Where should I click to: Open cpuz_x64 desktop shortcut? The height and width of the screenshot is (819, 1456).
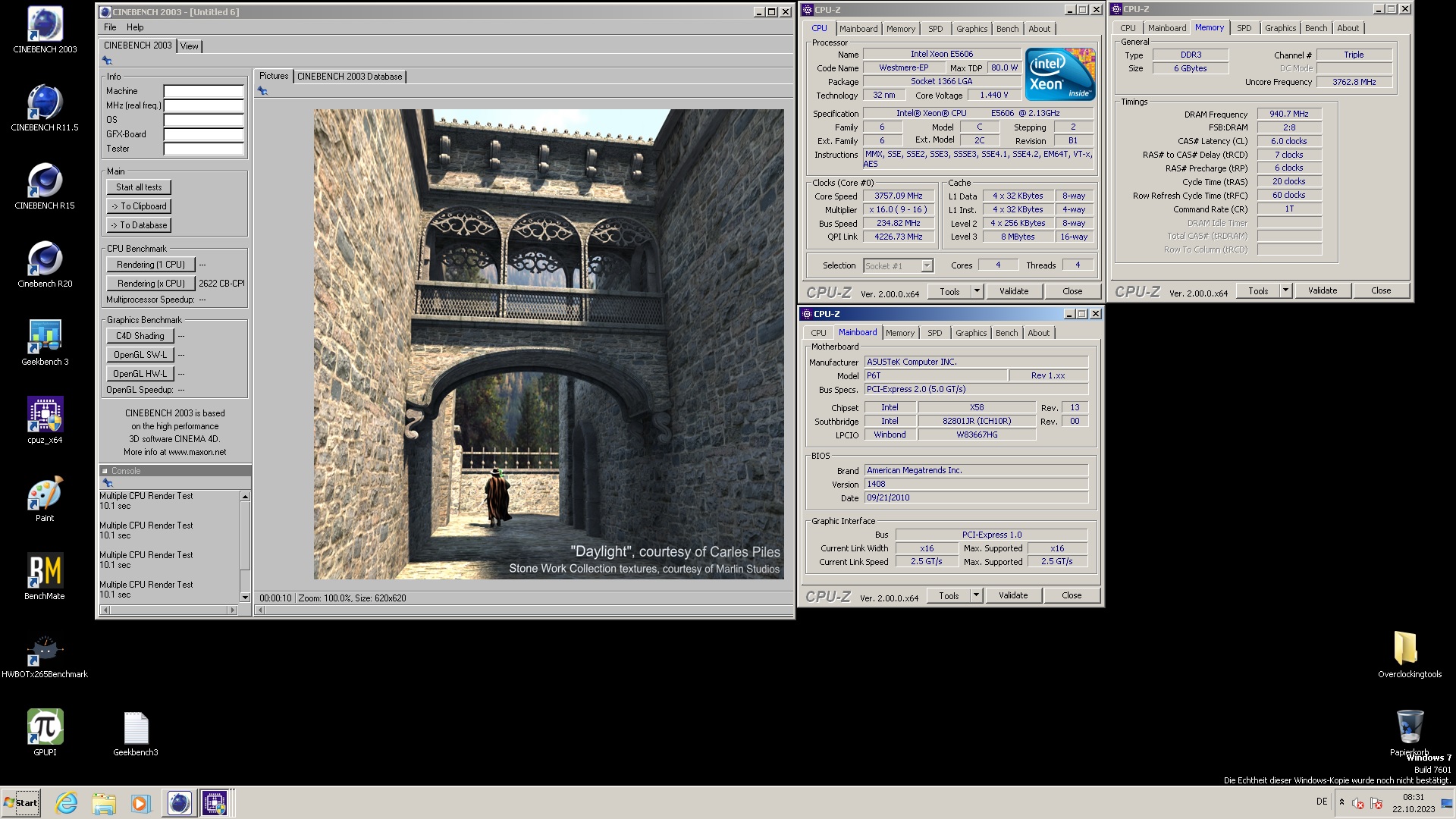pos(45,421)
